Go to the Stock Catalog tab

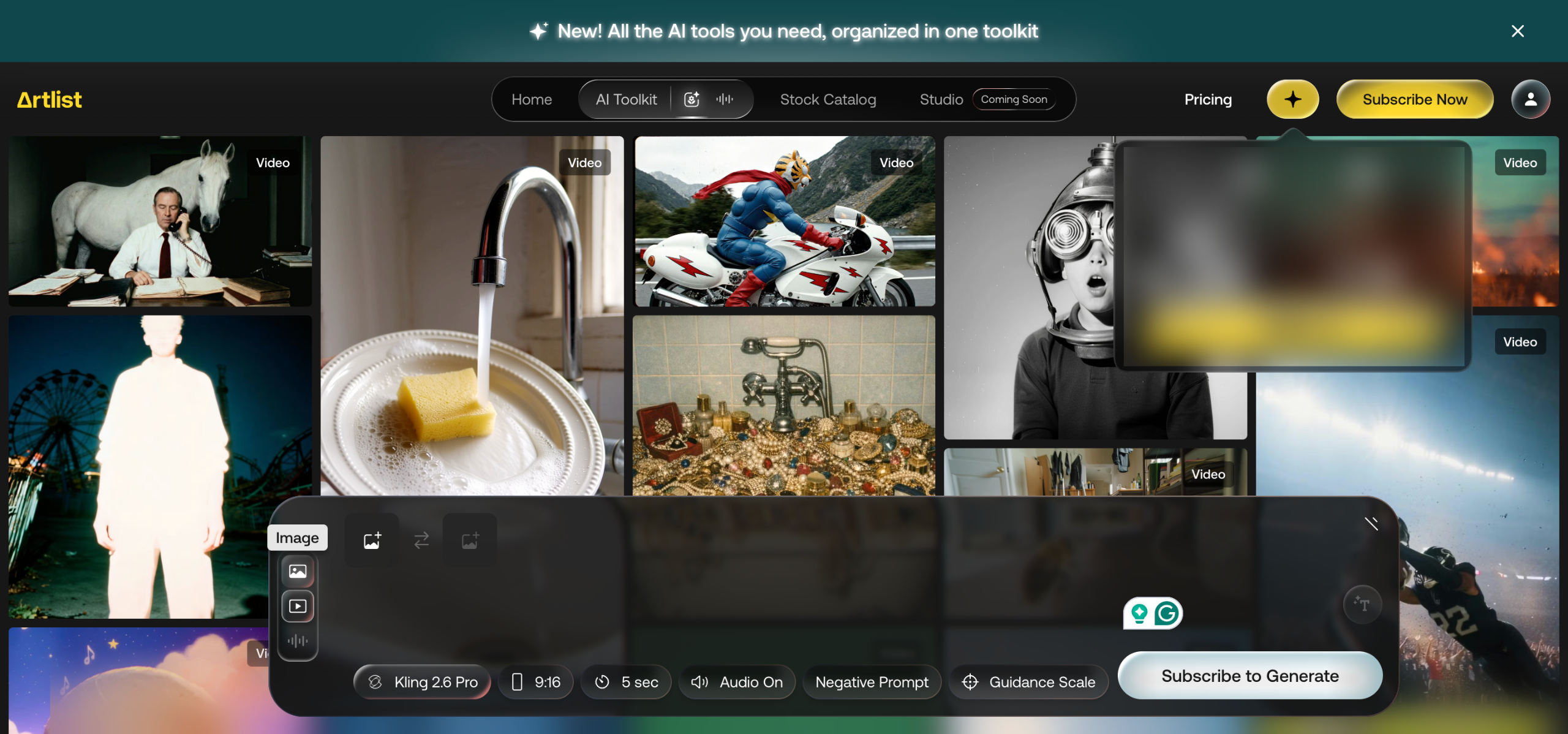[827, 99]
